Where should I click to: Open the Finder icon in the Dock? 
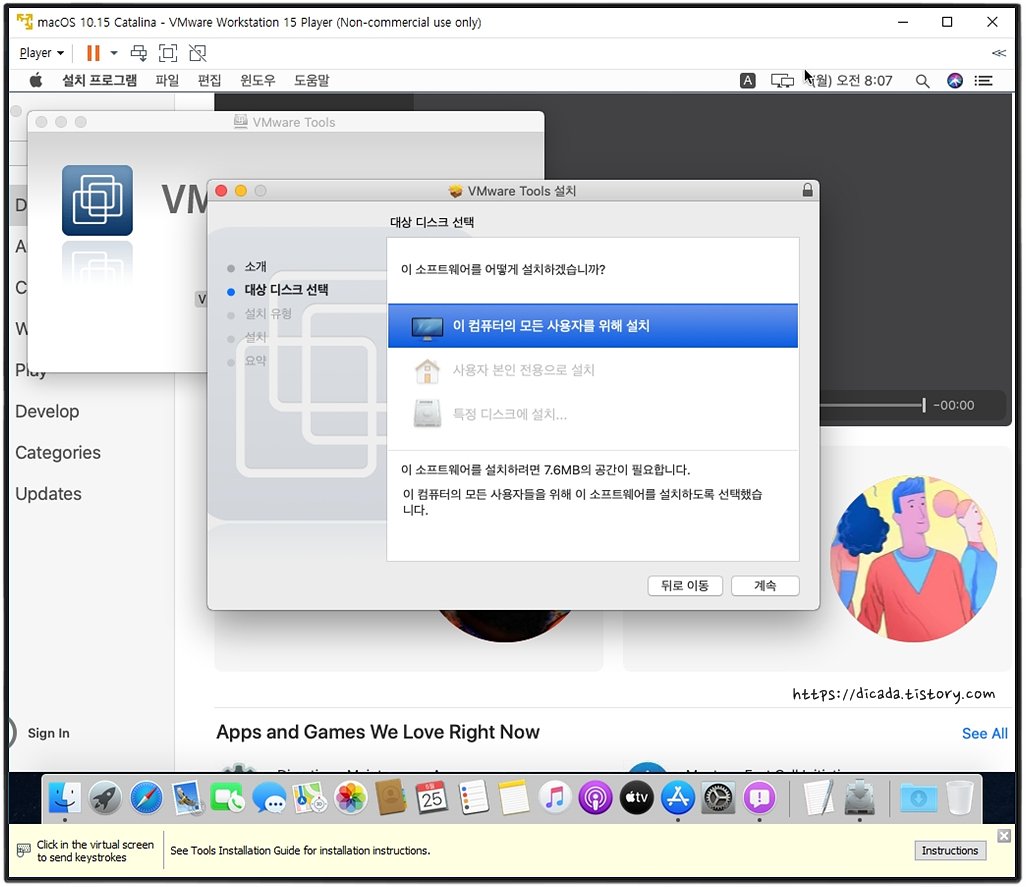pos(64,798)
